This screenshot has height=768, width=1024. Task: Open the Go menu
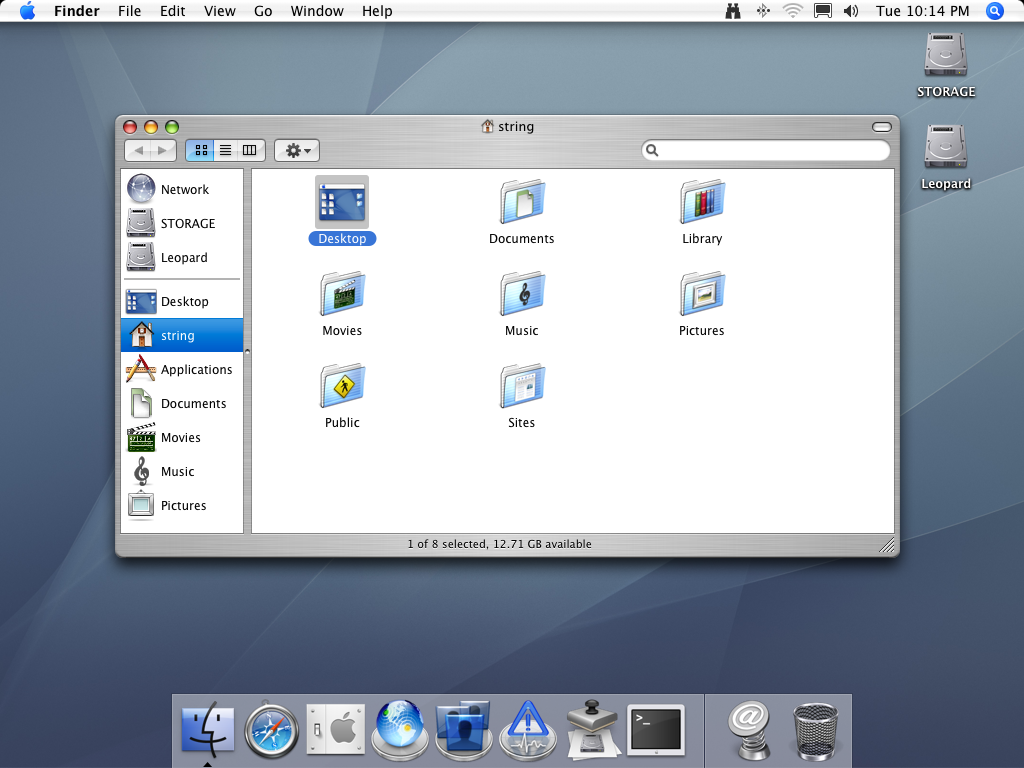coord(263,11)
